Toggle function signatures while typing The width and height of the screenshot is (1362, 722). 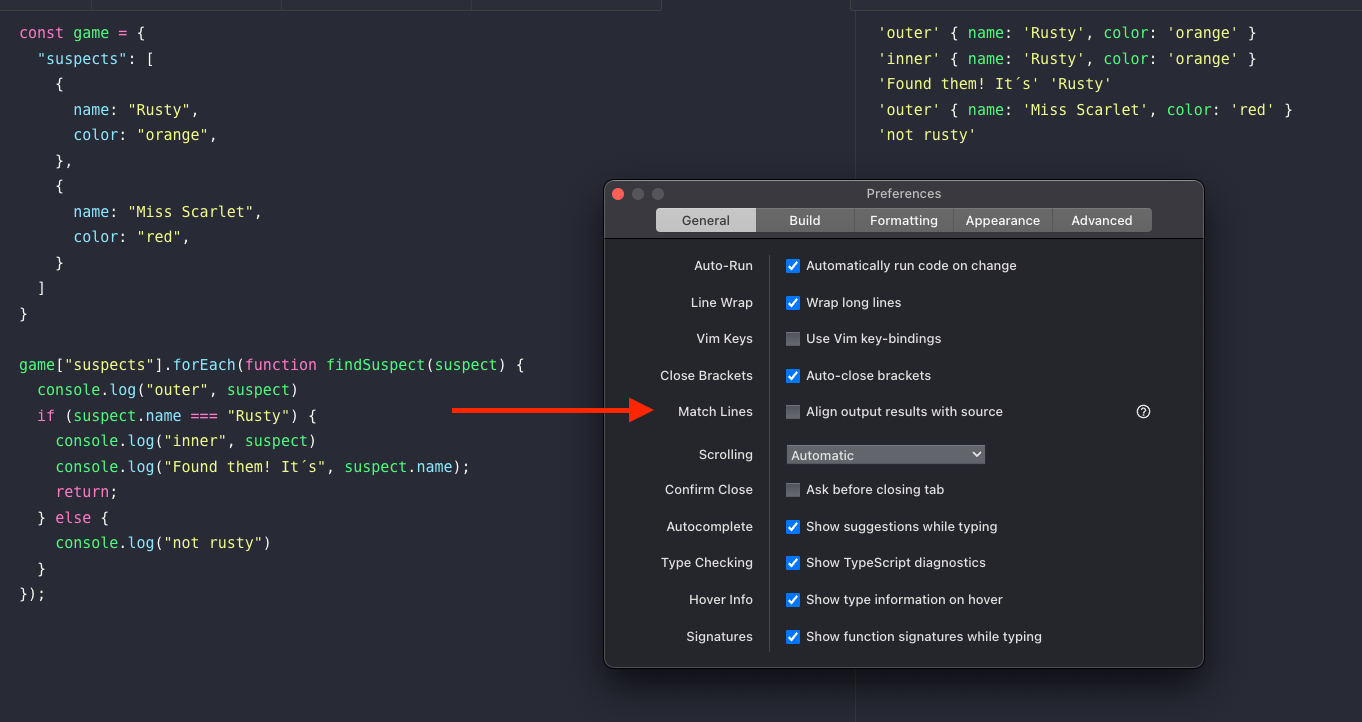click(792, 636)
